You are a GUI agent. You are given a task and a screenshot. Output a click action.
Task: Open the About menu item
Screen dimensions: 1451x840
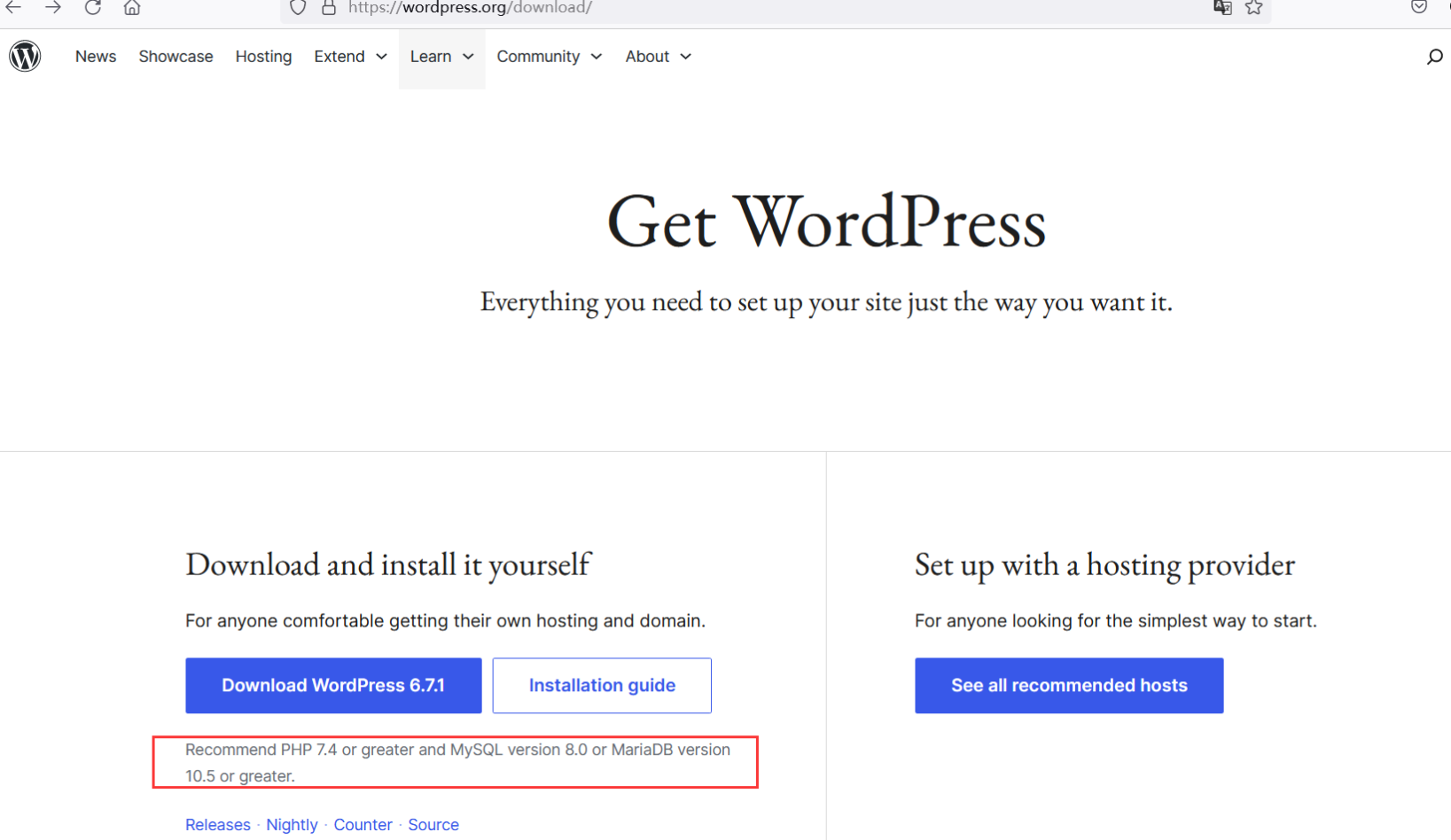[647, 57]
